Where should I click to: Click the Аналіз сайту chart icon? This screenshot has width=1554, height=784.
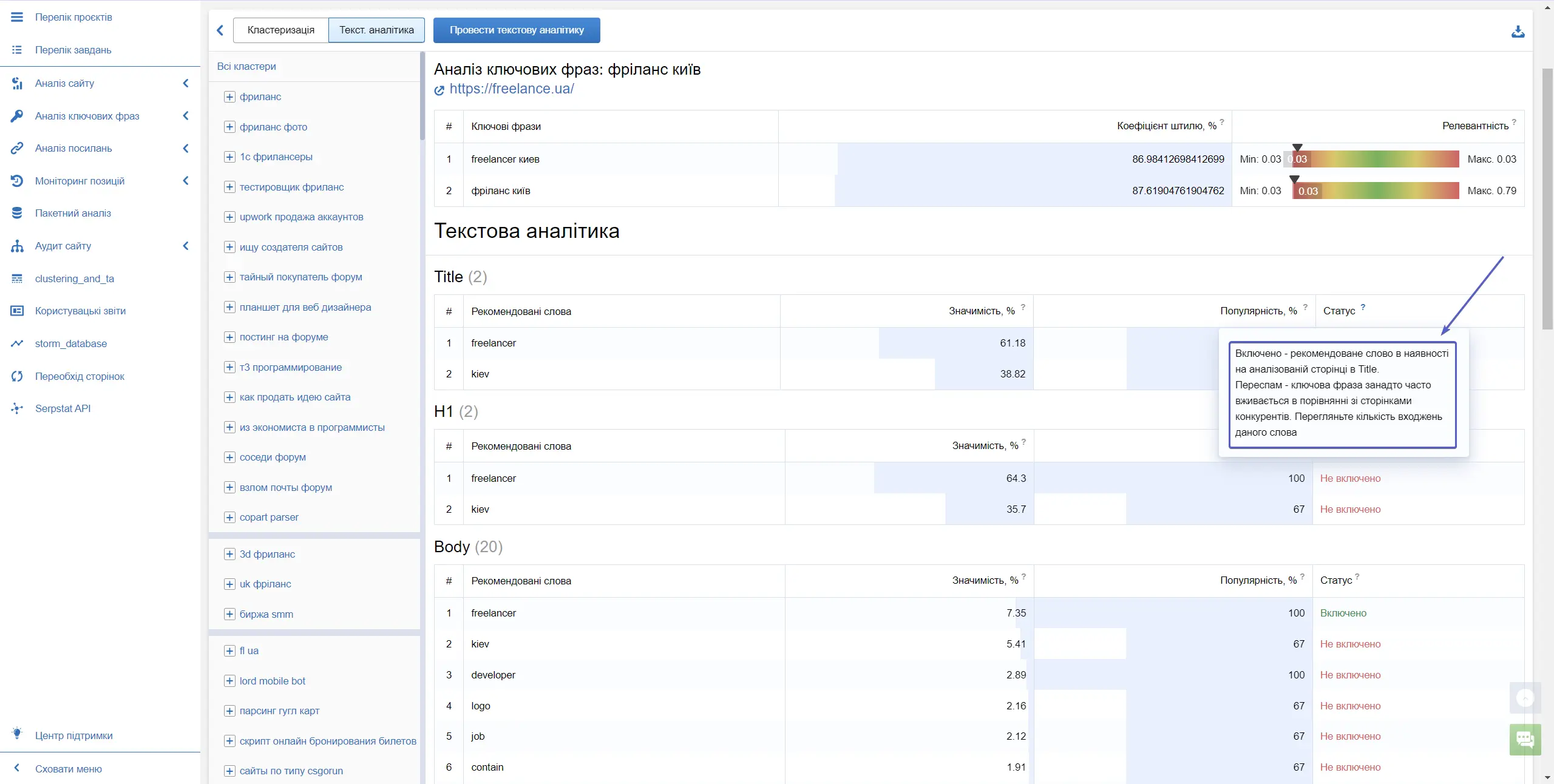[17, 83]
